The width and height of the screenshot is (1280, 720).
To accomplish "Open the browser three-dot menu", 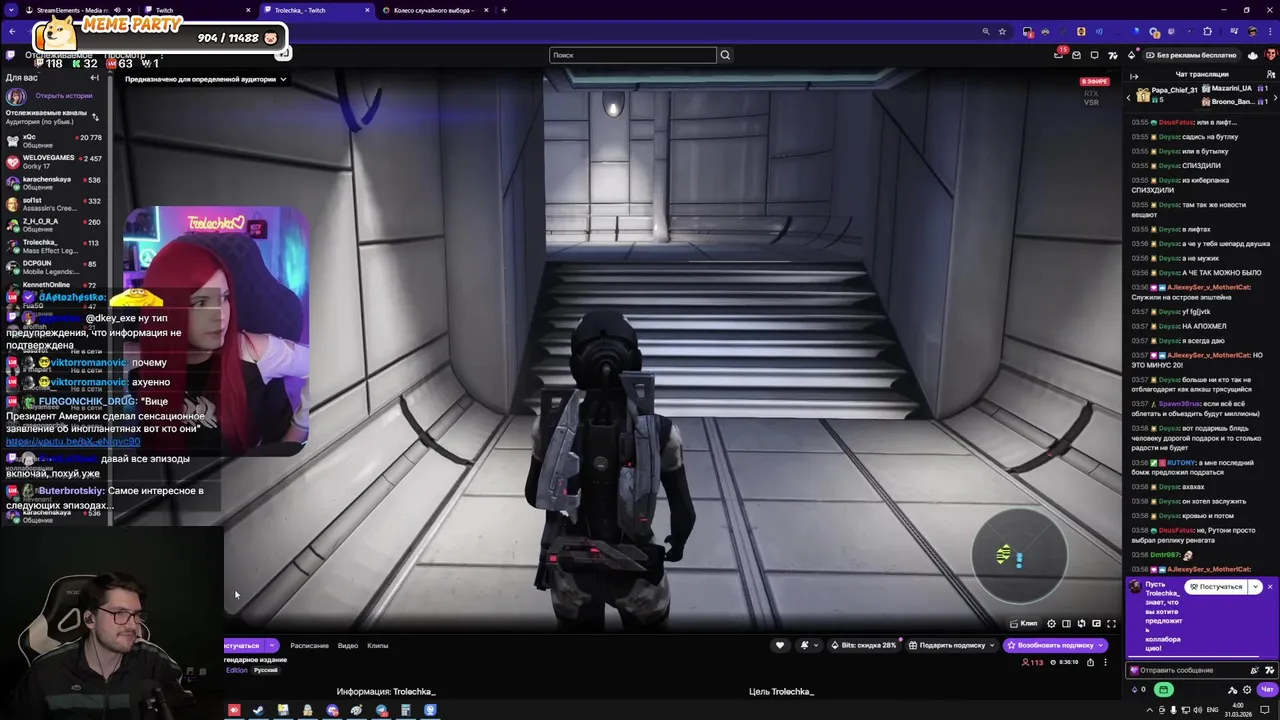I will pyautogui.click(x=1270, y=31).
